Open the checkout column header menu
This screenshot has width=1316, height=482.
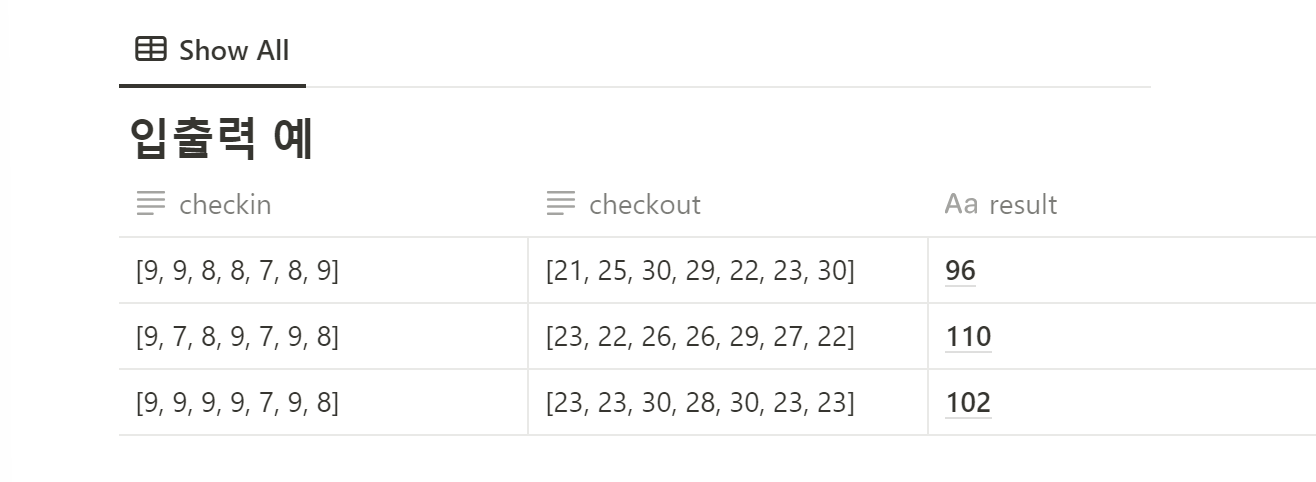click(x=728, y=204)
